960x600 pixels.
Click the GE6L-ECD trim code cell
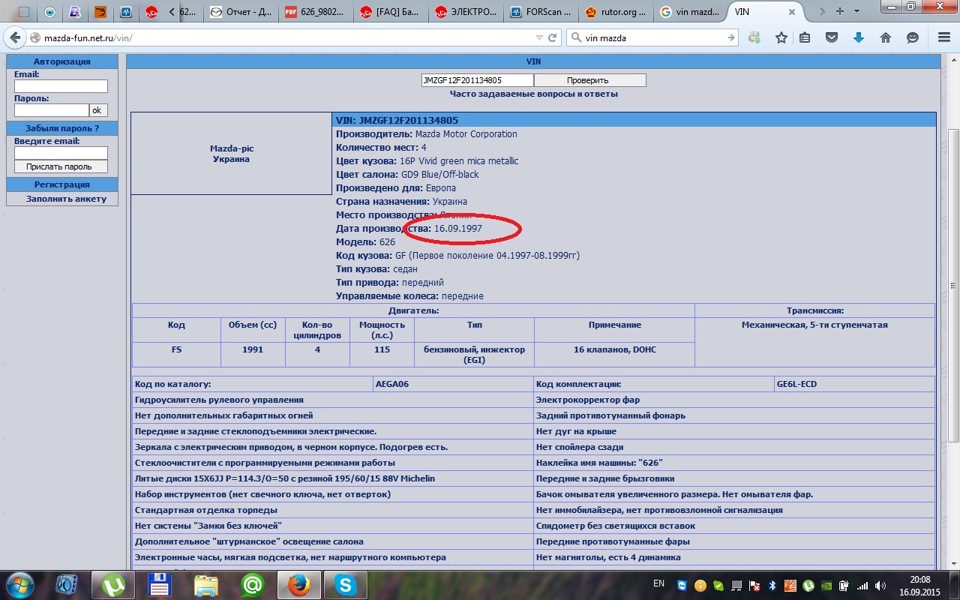pyautogui.click(x=855, y=384)
